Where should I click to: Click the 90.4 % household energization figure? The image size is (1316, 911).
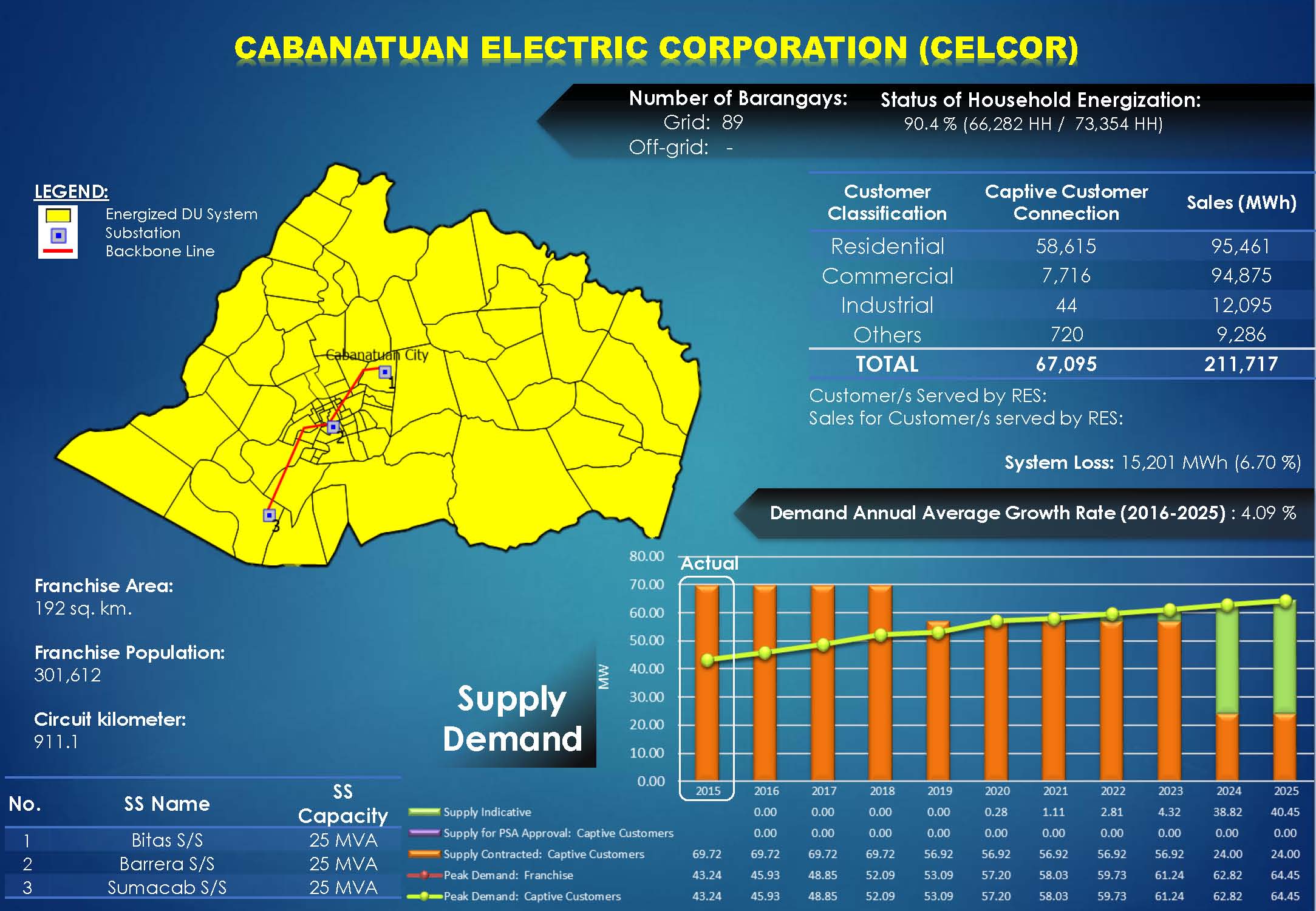930,124
